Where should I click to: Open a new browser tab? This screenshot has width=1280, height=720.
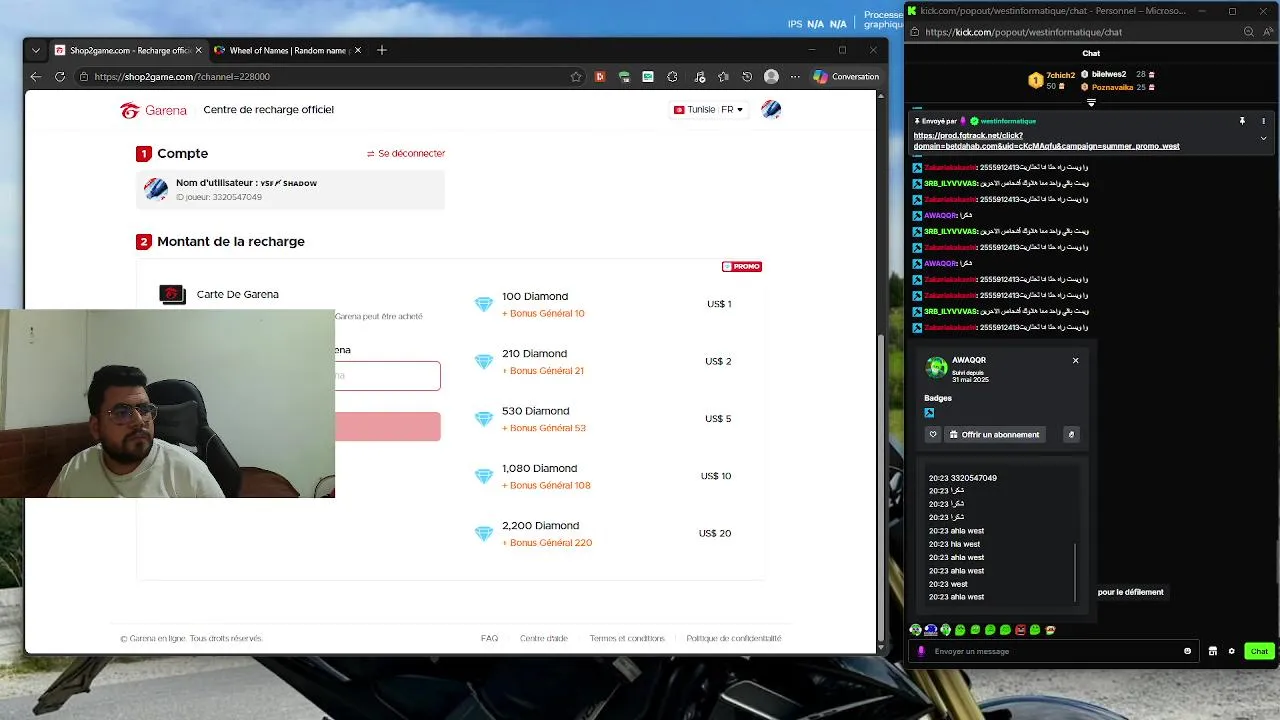(x=381, y=50)
